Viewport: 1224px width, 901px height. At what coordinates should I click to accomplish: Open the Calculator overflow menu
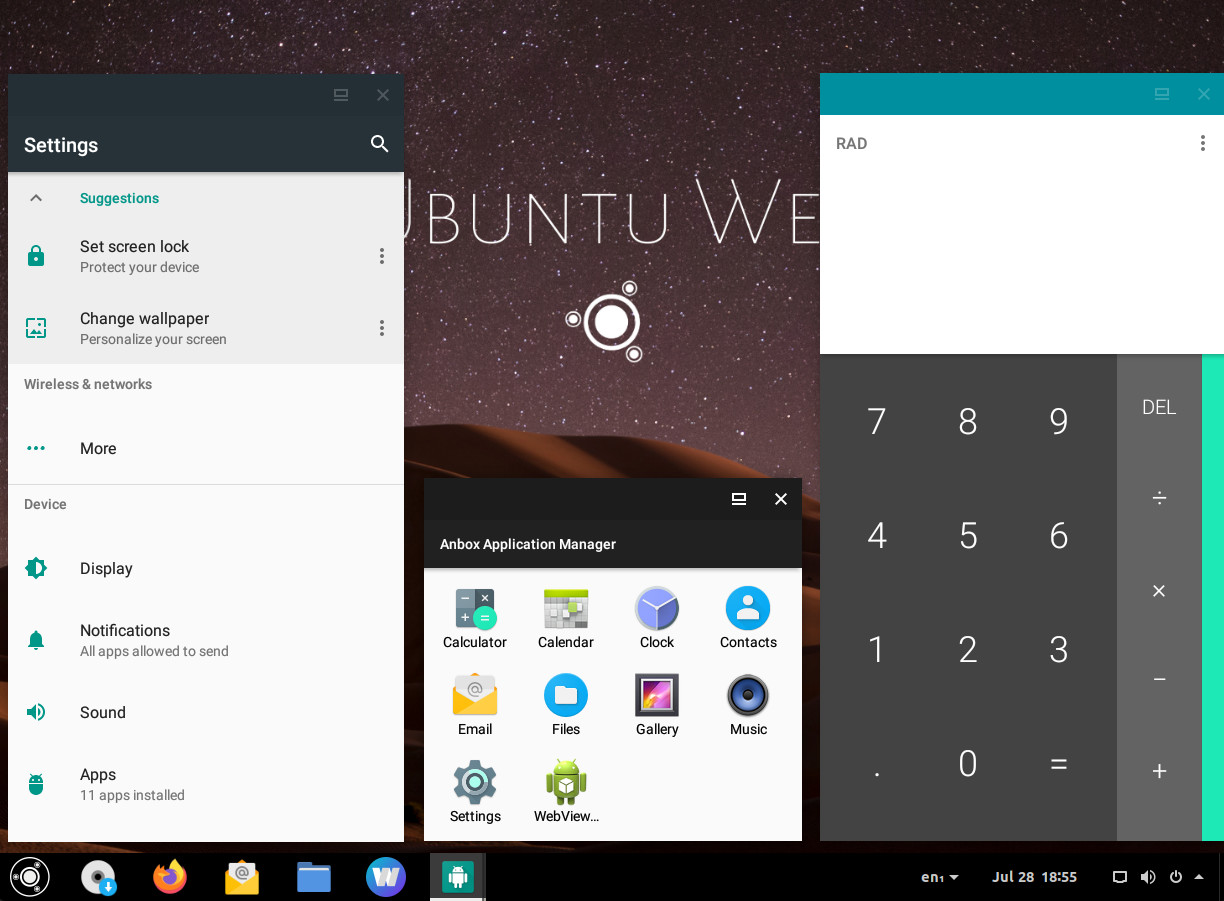pos(1202,143)
